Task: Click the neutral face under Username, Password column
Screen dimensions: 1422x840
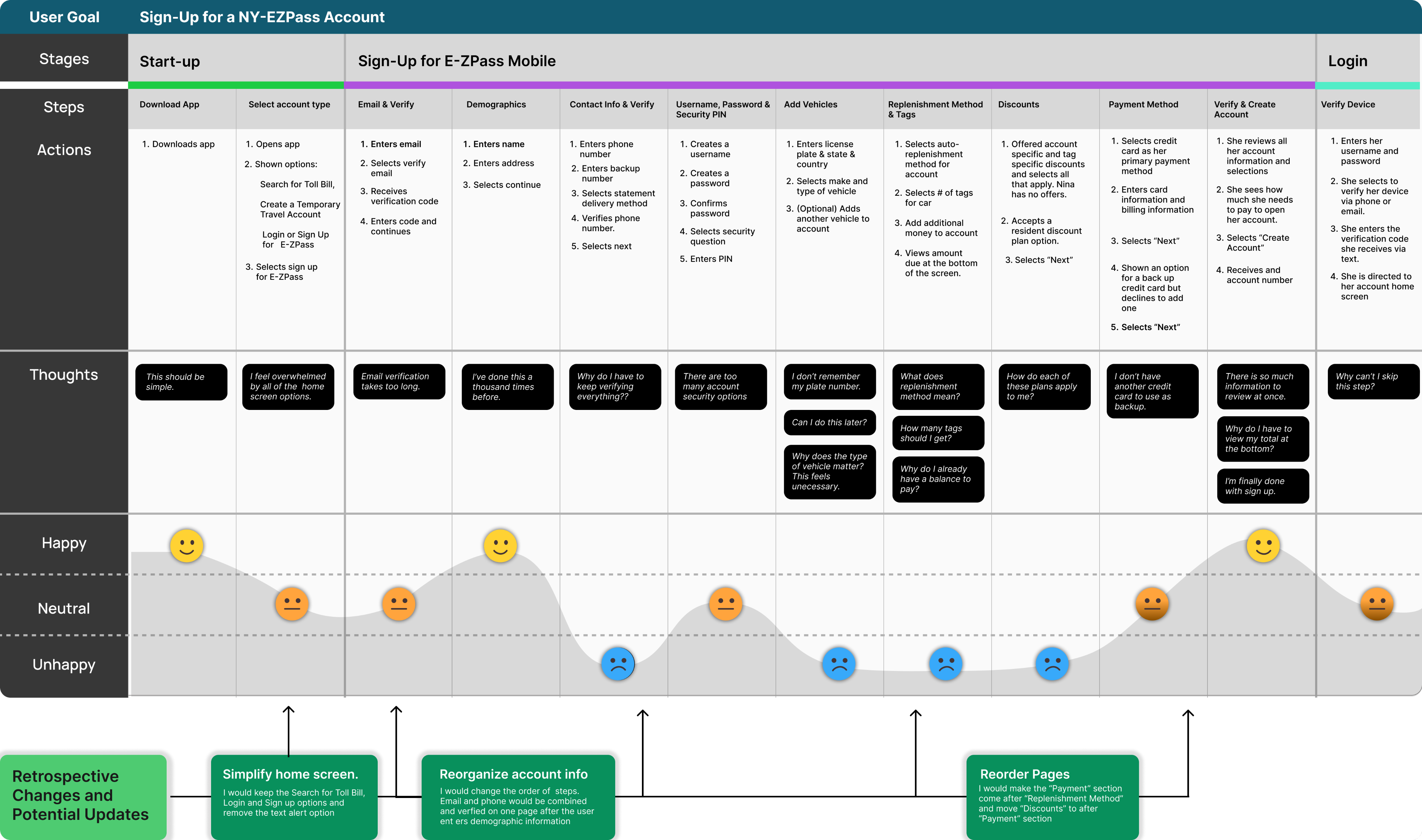Action: pyautogui.click(x=726, y=603)
